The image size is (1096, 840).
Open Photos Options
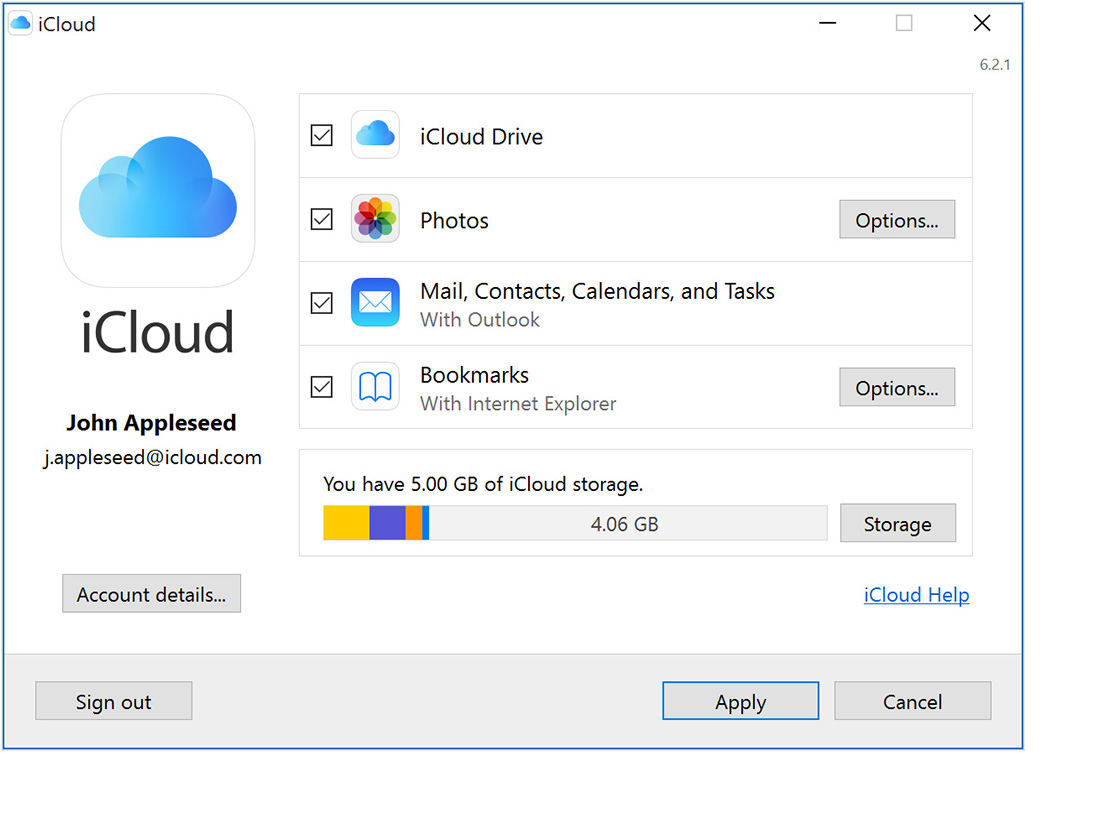point(897,219)
